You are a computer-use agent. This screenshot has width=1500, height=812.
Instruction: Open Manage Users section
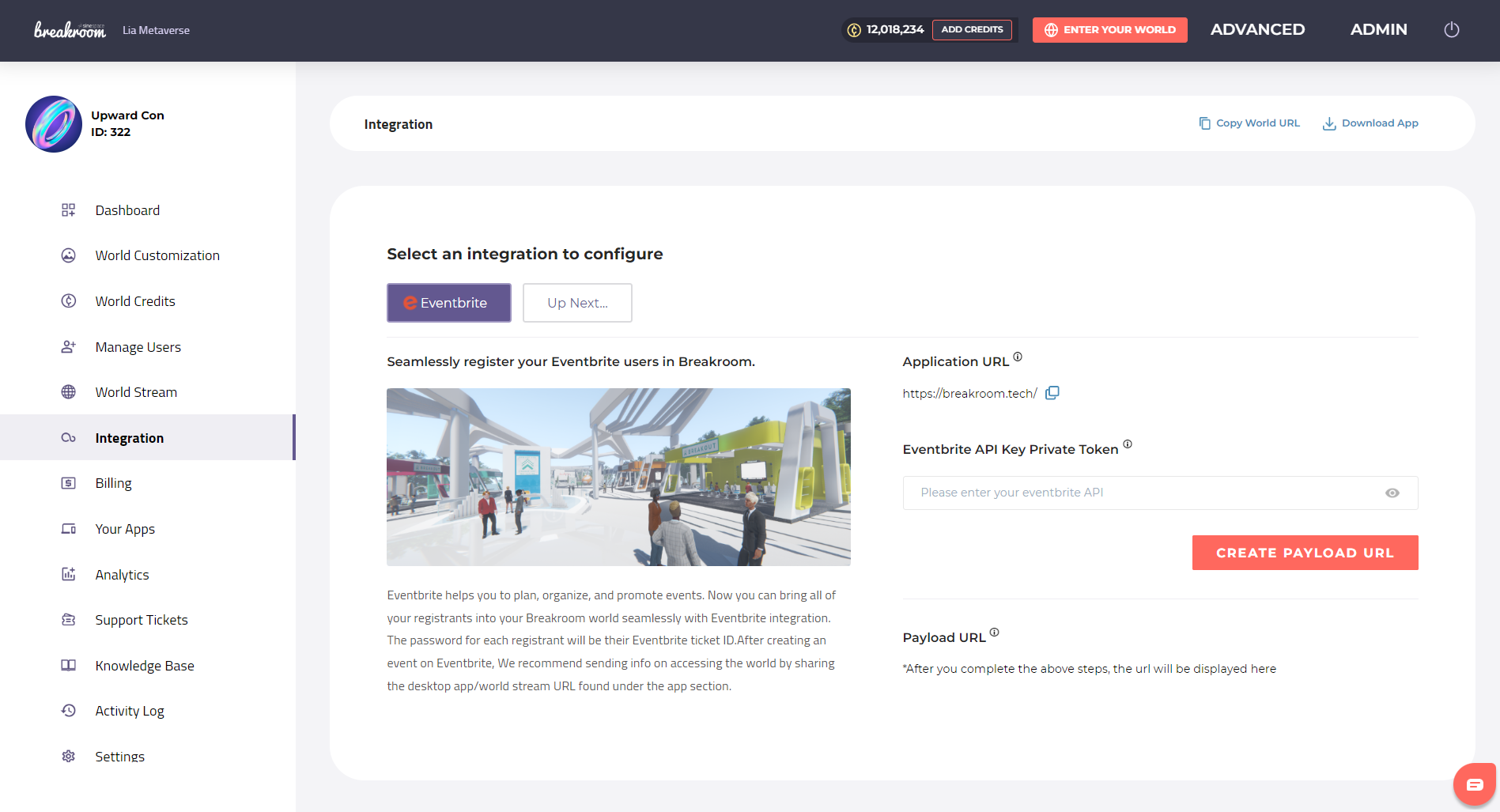click(138, 347)
